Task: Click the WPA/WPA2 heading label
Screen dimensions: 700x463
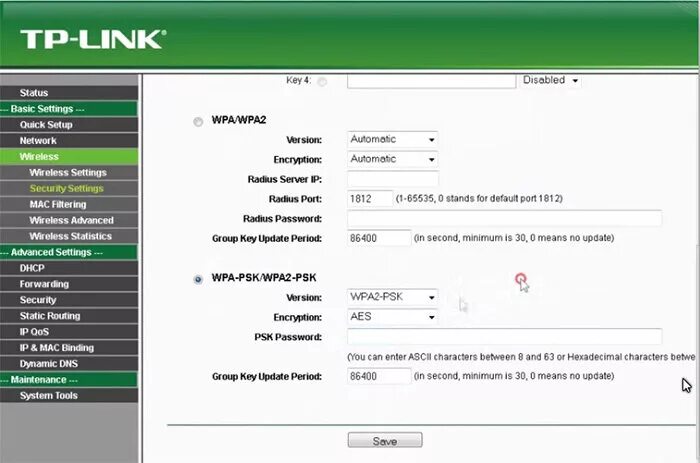Action: [239, 120]
